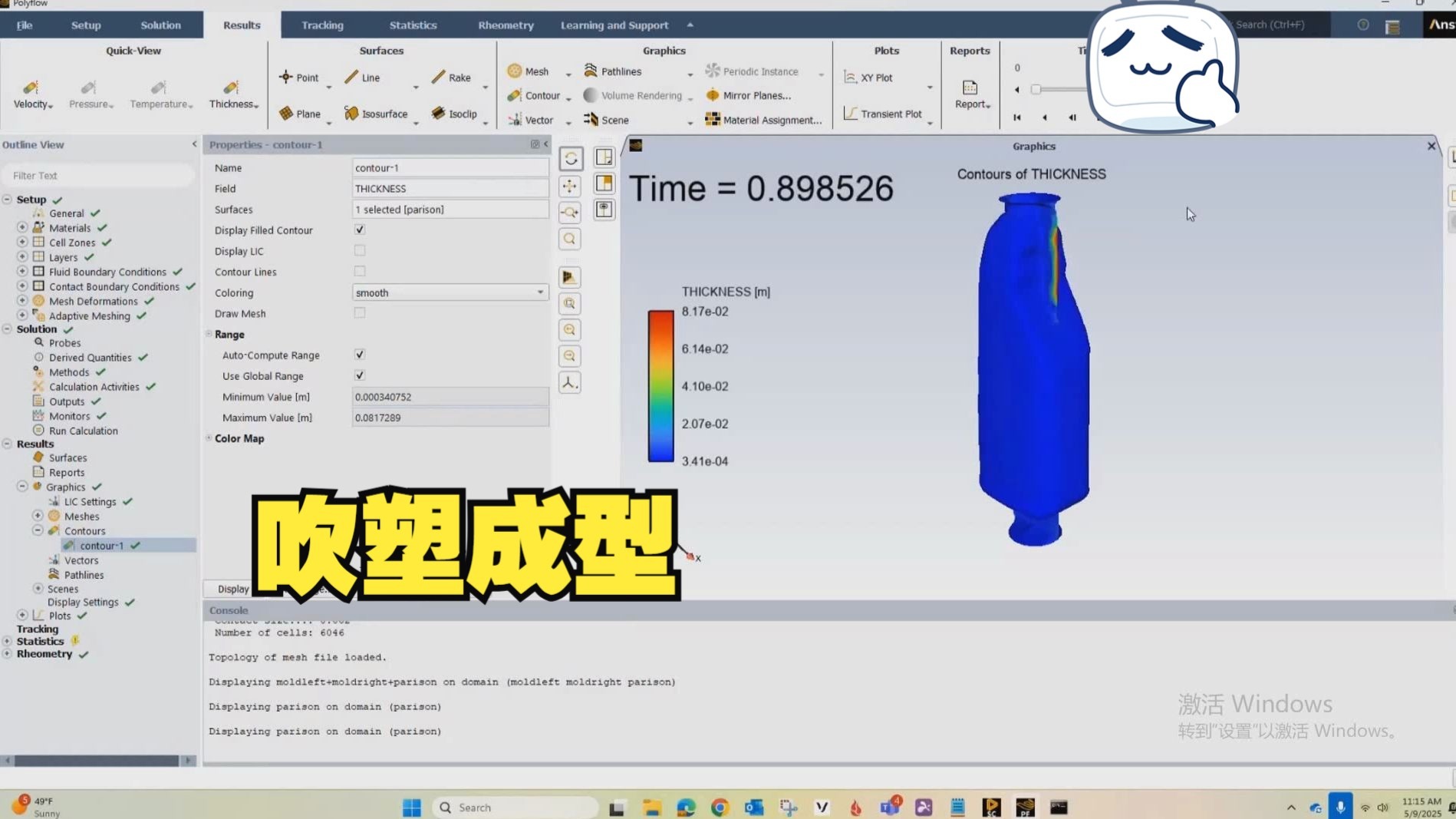Image resolution: width=1456 pixels, height=819 pixels.
Task: Click the coordinate axis triad icon
Action: tap(570, 382)
